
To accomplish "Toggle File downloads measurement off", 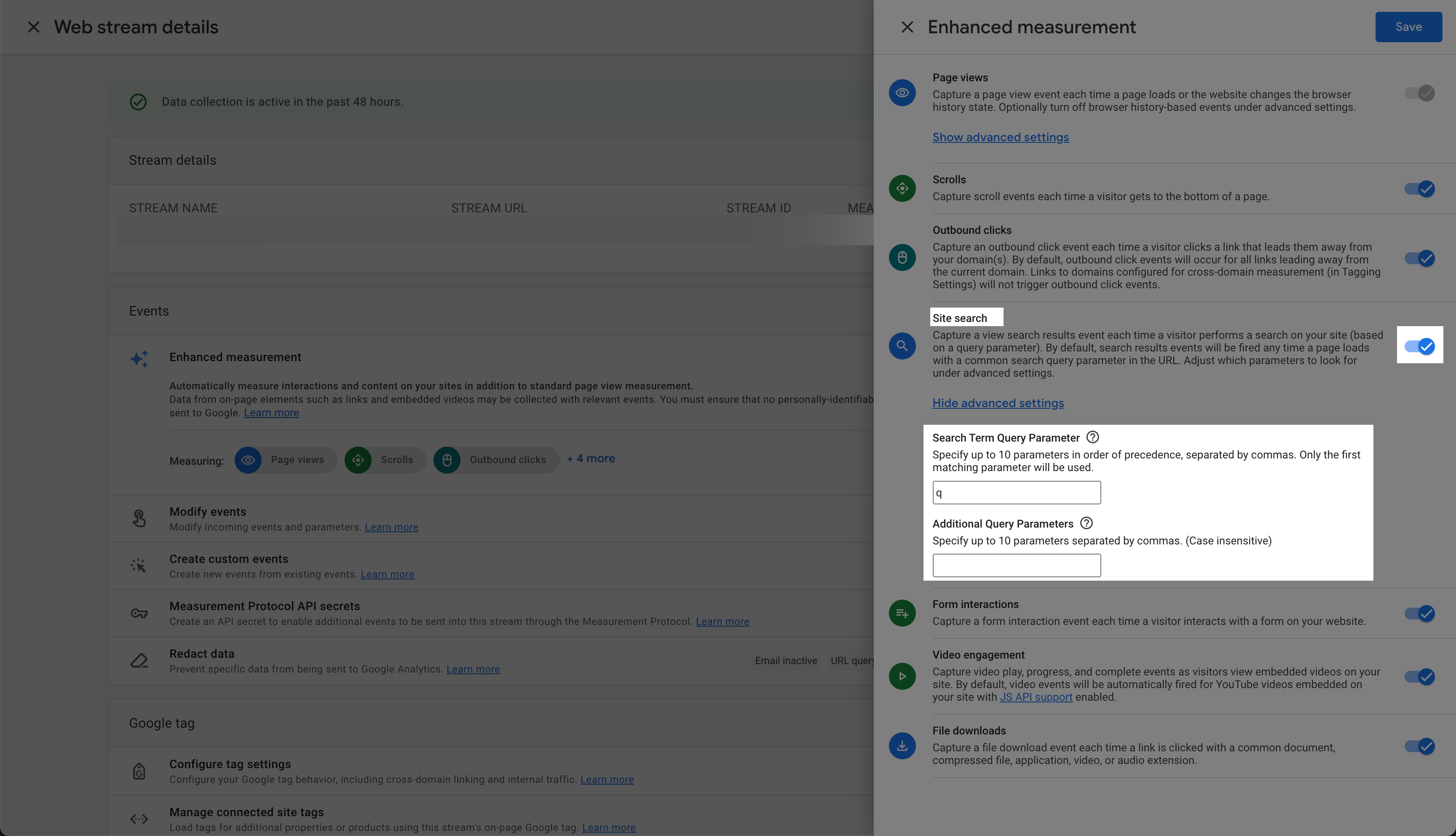I will coord(1420,746).
